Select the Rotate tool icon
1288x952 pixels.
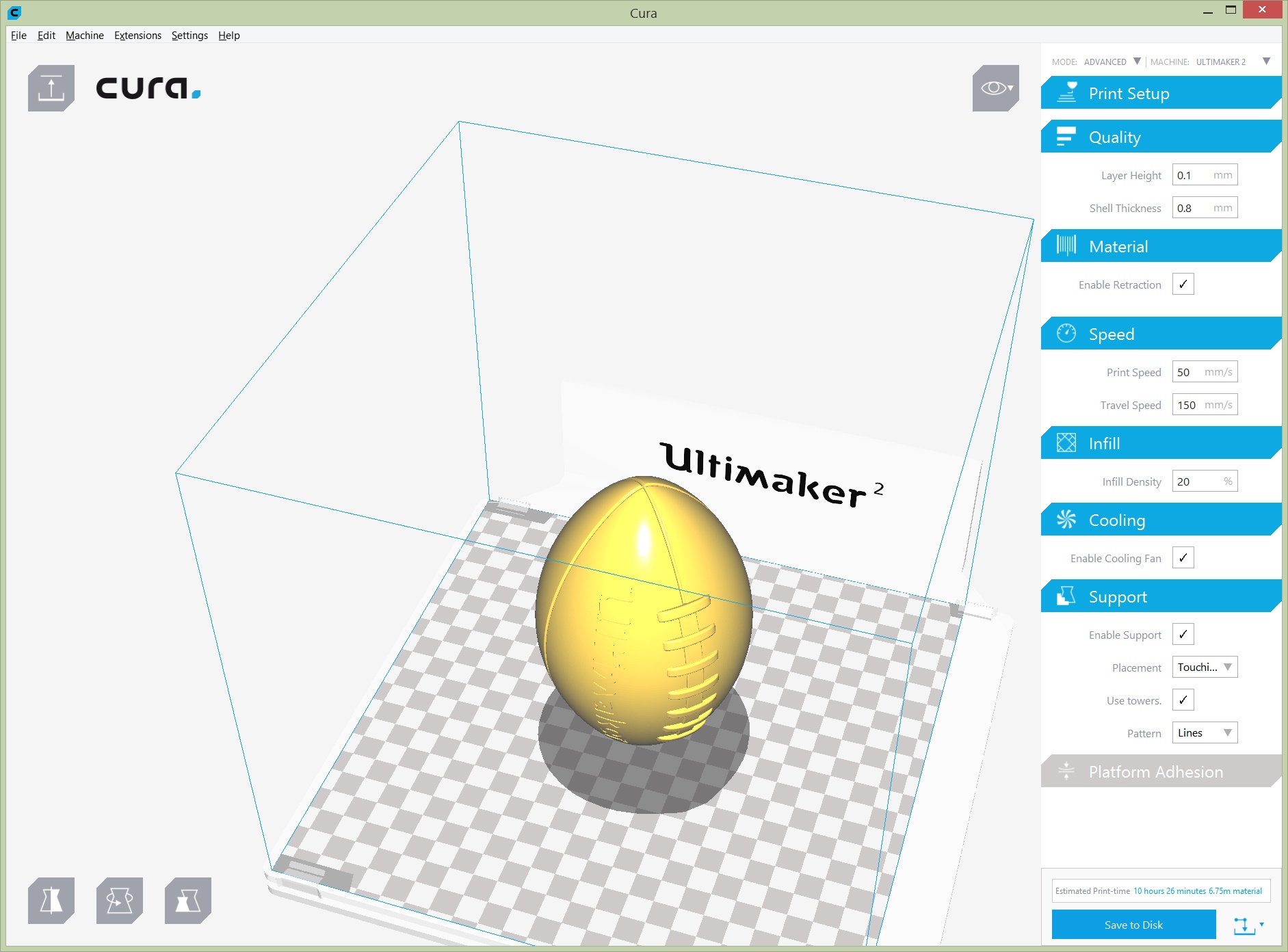120,901
